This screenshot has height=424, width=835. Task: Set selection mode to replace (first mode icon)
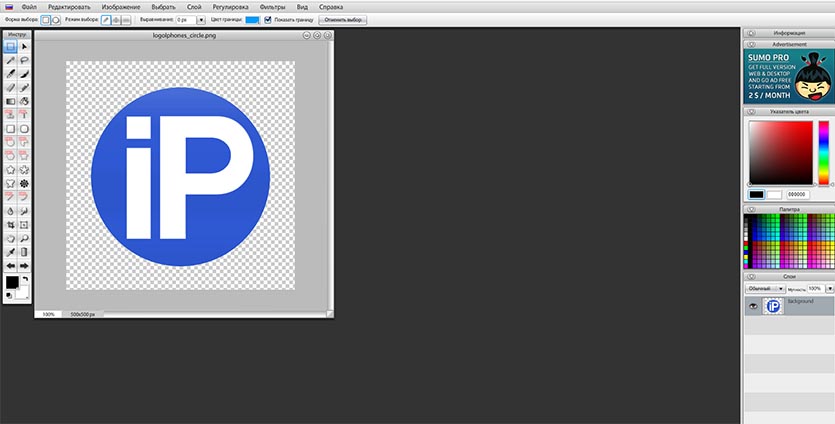tap(106, 20)
